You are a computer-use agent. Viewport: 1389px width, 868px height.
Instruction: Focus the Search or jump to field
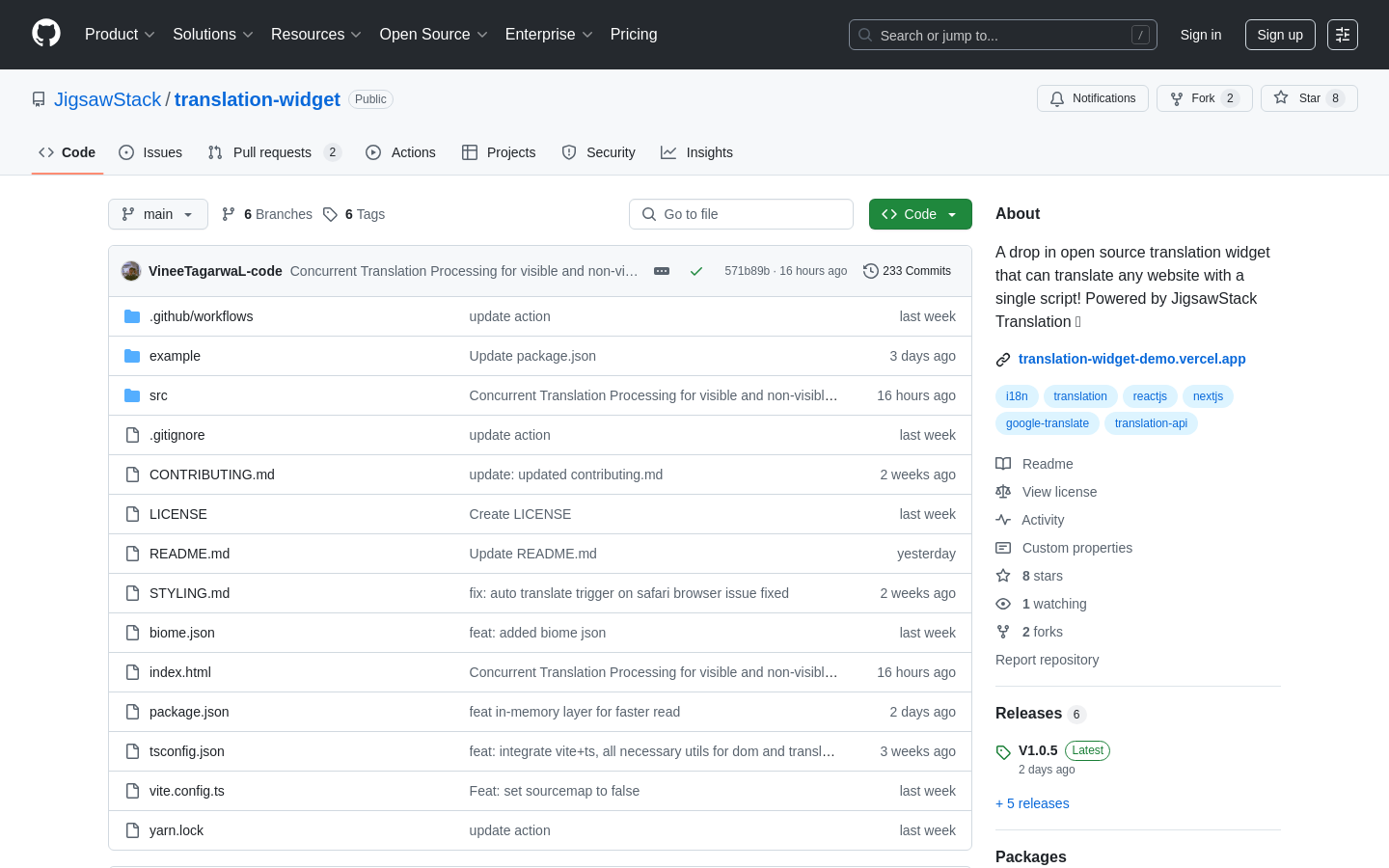tap(1003, 35)
